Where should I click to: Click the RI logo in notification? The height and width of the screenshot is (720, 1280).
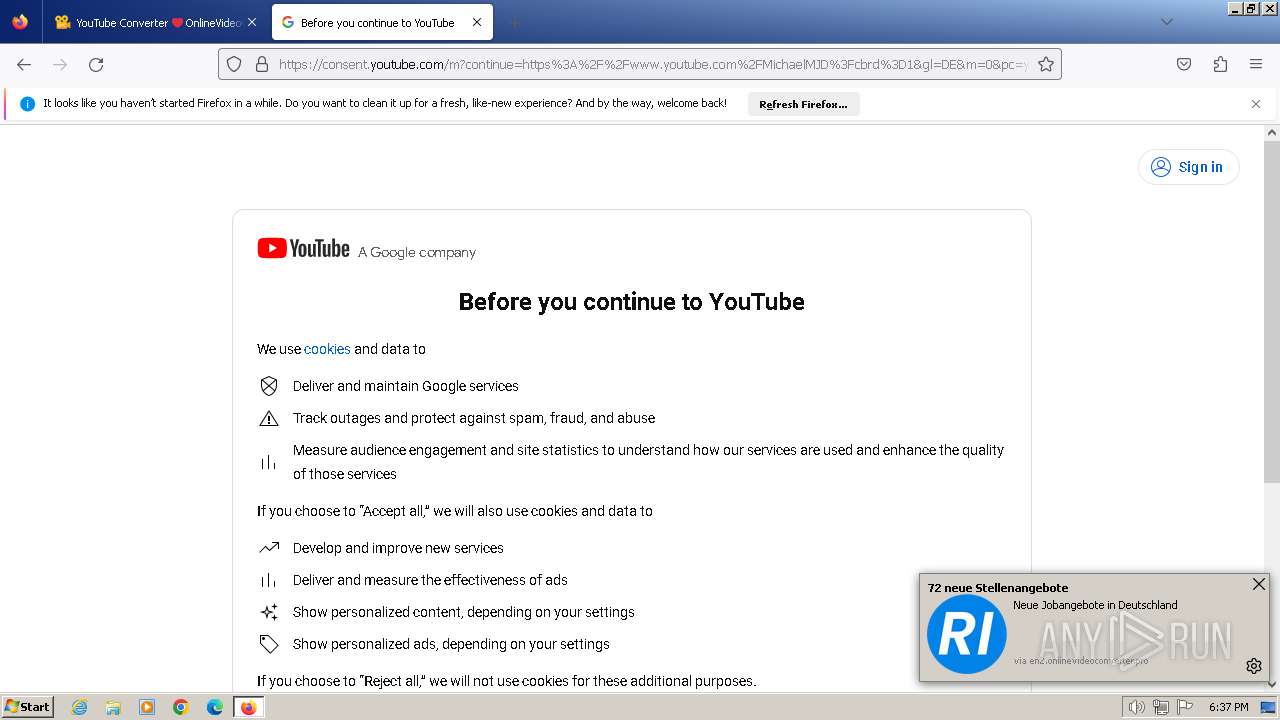[967, 634]
